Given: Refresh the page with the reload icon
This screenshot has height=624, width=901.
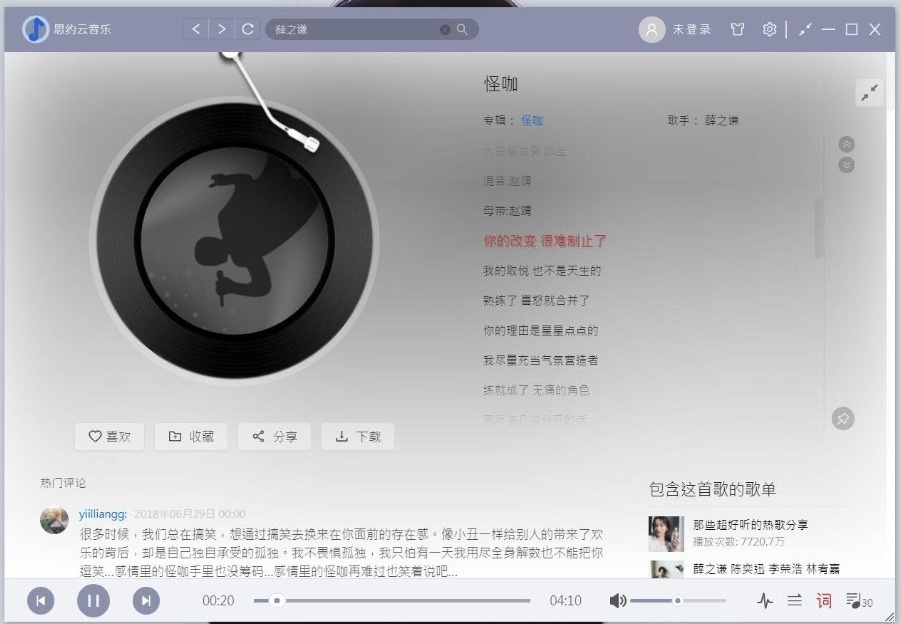Looking at the screenshot, I should pos(248,29).
